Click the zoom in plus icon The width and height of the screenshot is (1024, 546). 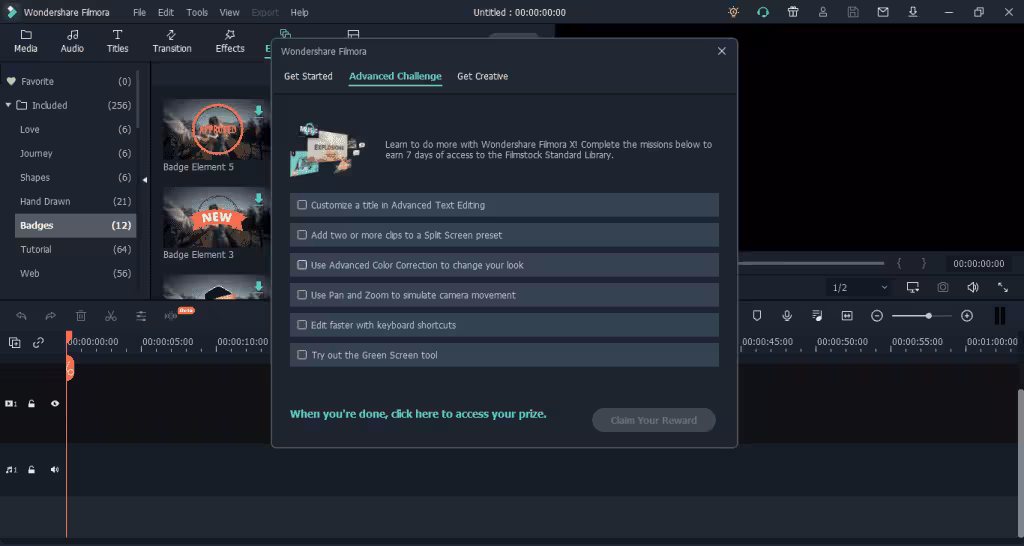[967, 316]
